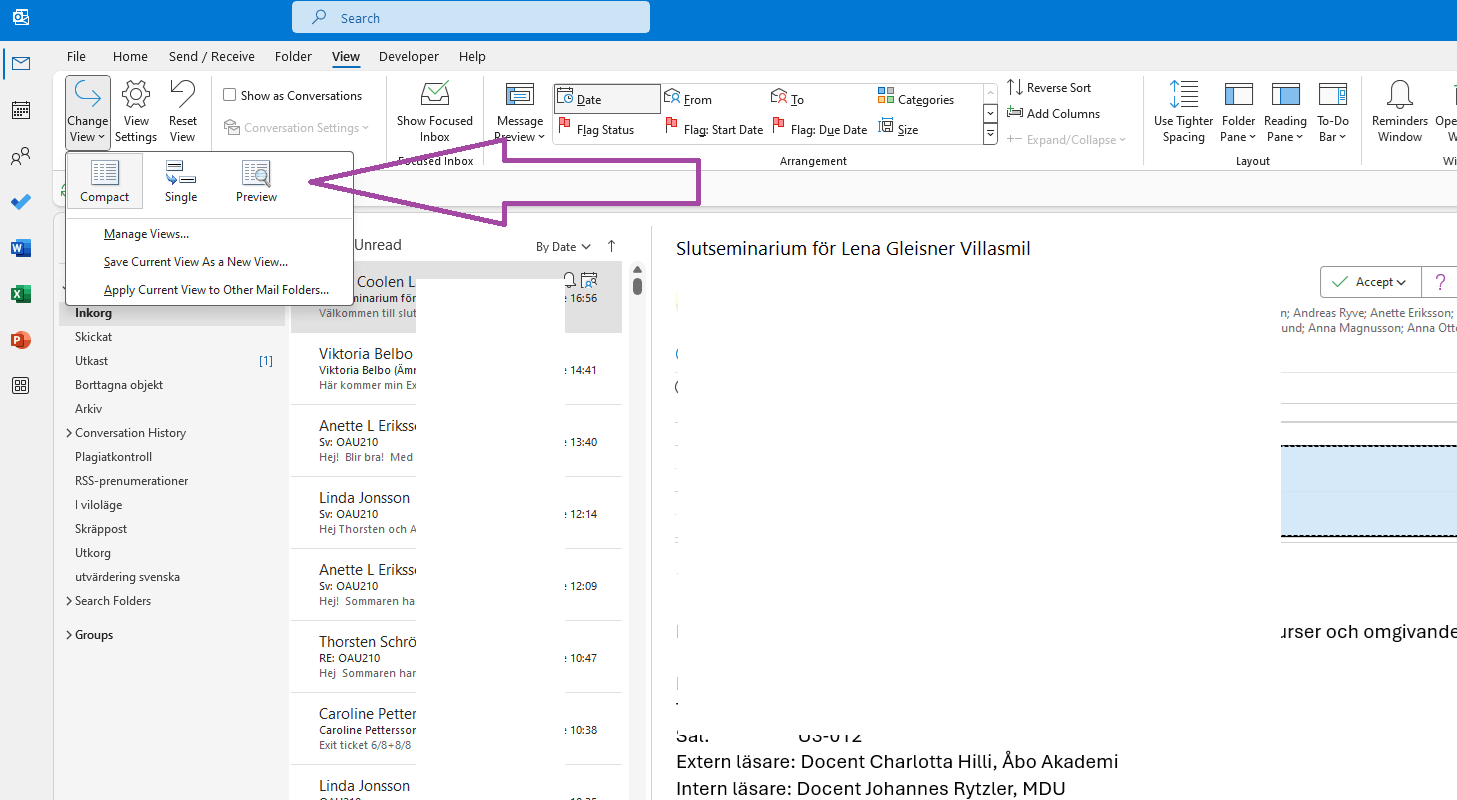This screenshot has width=1457, height=800.
Task: Open the Reminders Window
Action: (x=1398, y=110)
